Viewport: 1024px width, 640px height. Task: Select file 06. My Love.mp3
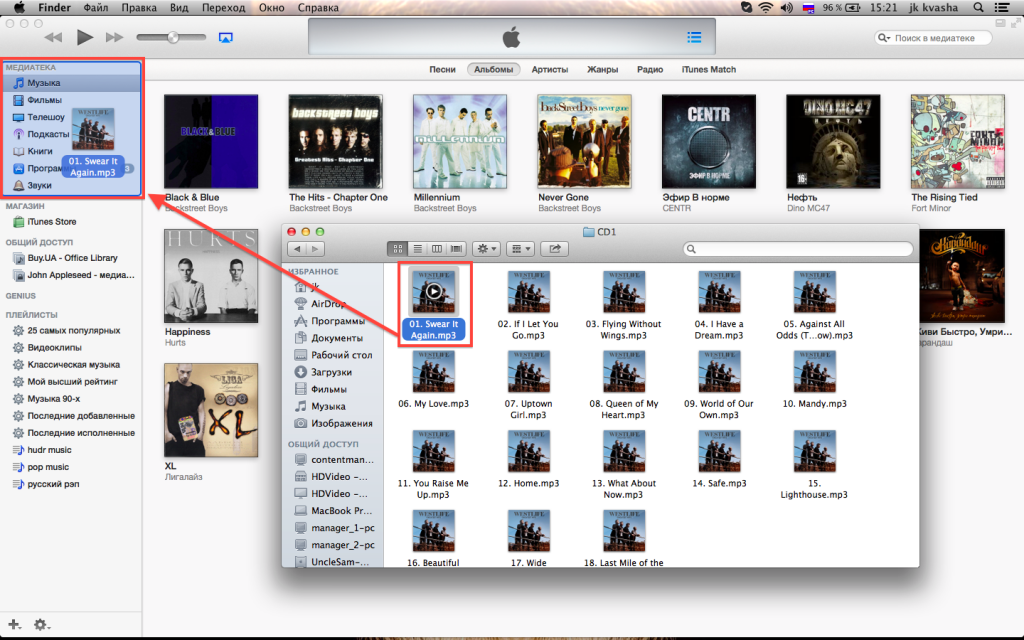434,379
